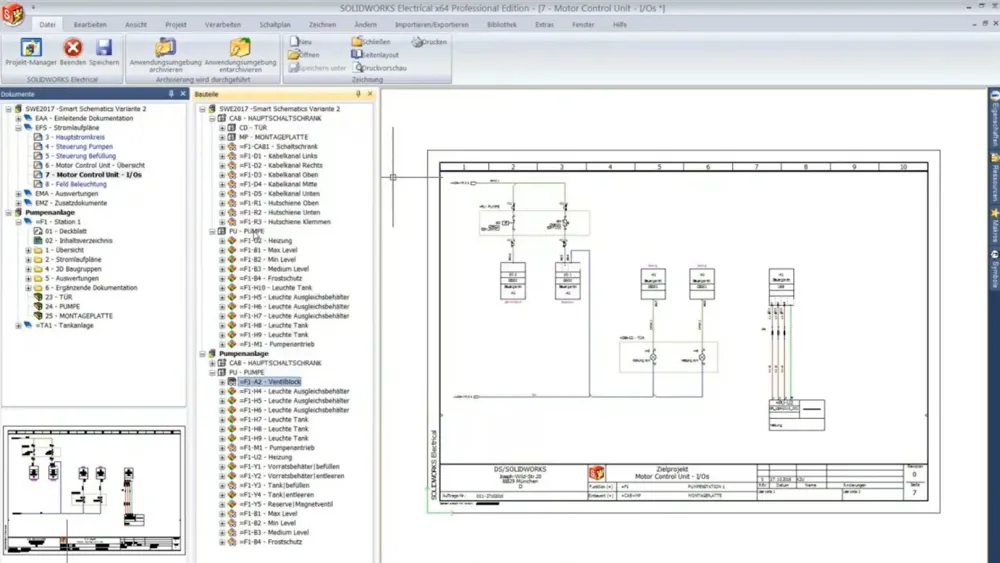Click the SOLIDWORKS logo in title block
1000x563 pixels.
(x=596, y=473)
